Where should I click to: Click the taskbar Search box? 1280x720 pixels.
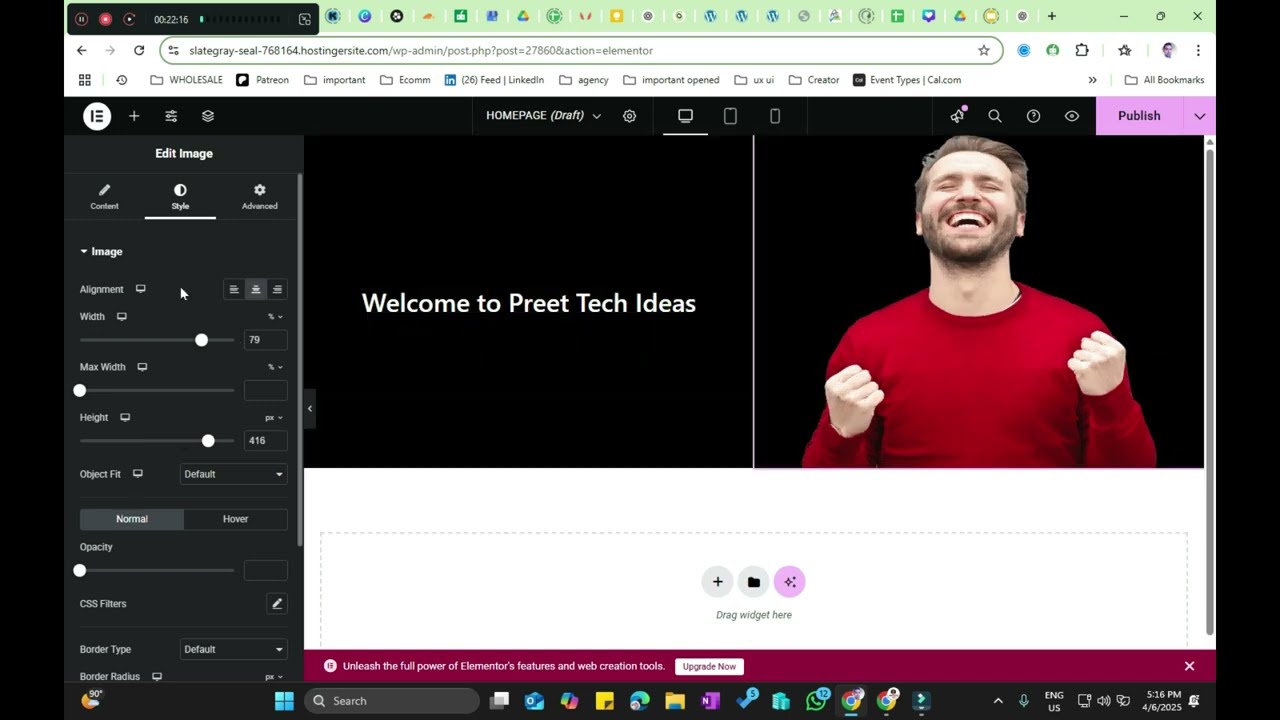[392, 701]
